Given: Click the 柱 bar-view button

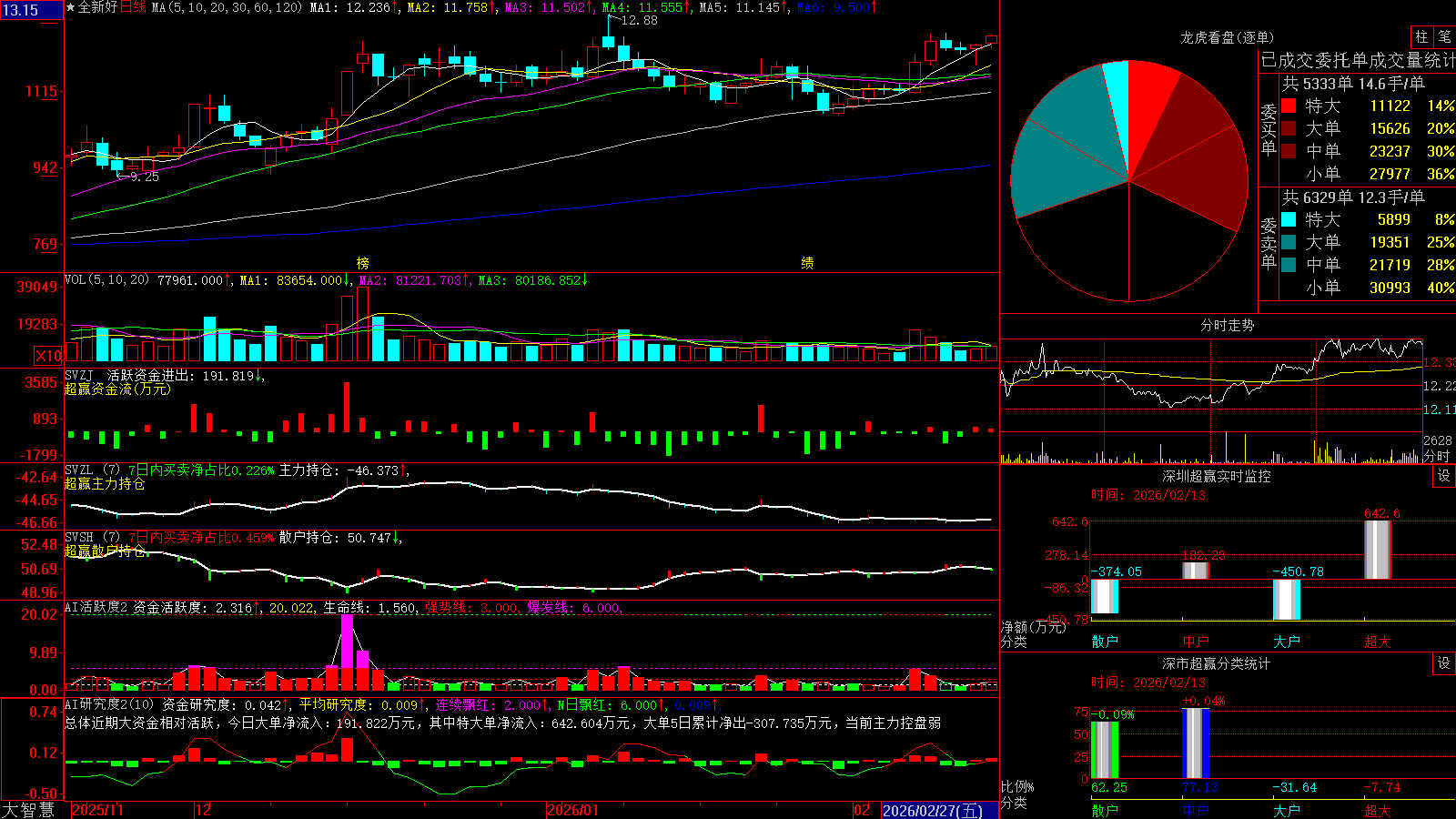Looking at the screenshot, I should click(1421, 37).
